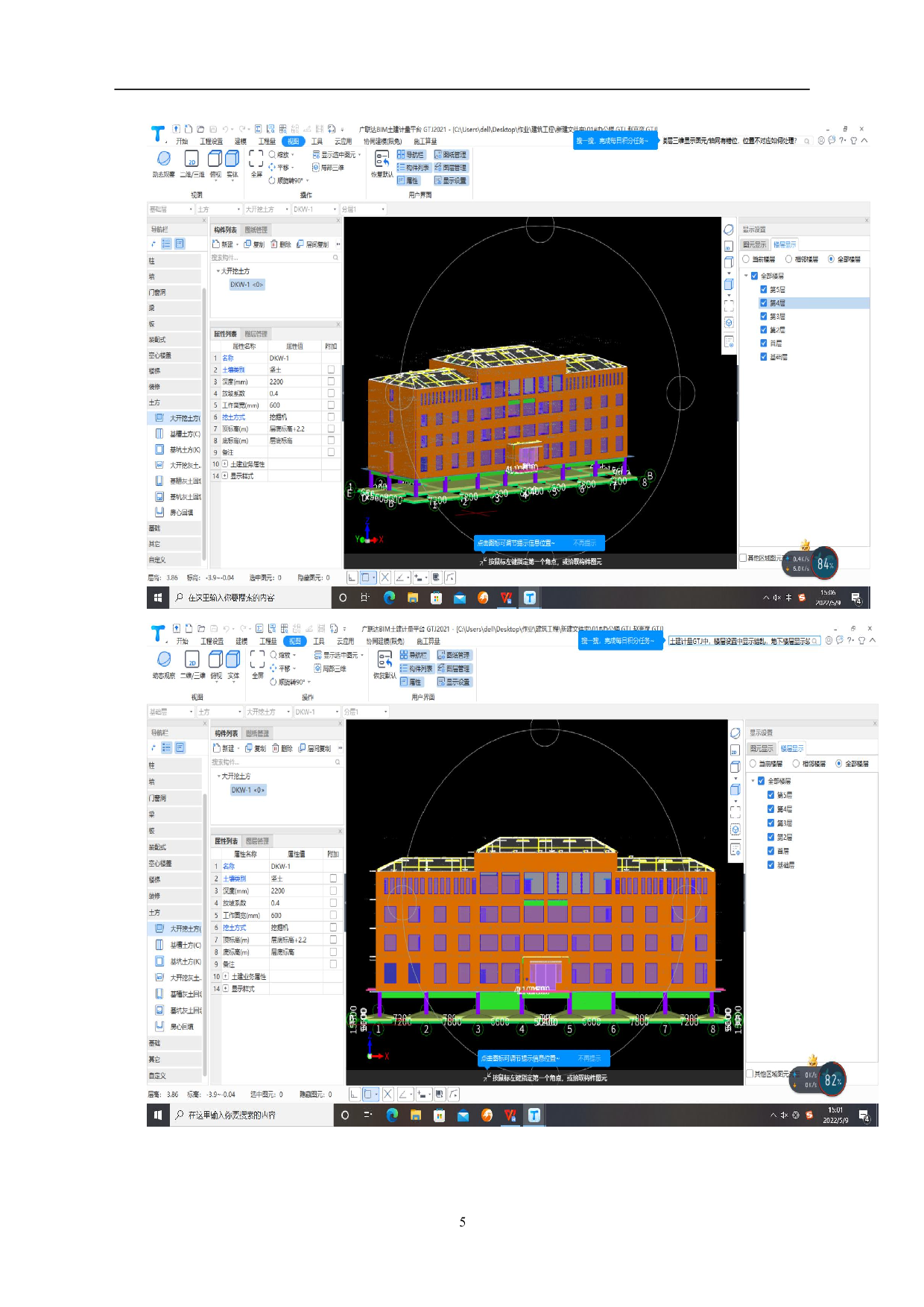Switch to 图元显示 tab in upper screenshot
This screenshot has height=1307, width=924.
pos(754,244)
